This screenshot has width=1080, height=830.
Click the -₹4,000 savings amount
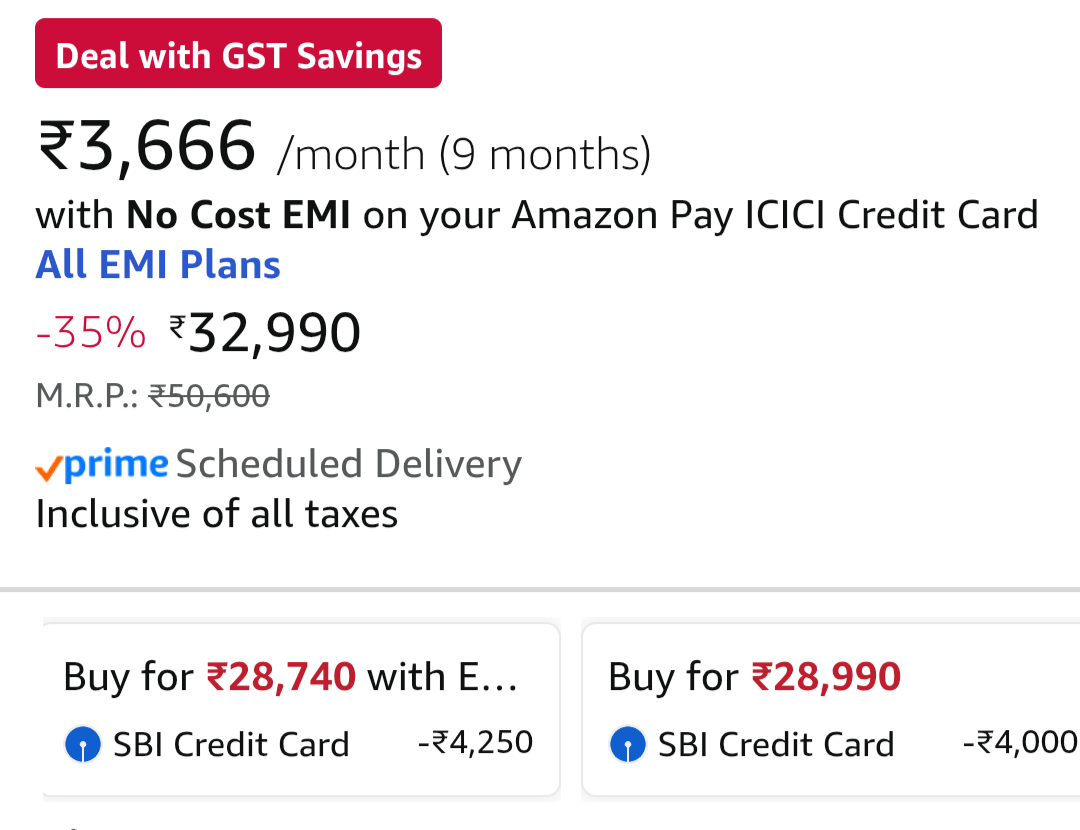click(x=1020, y=743)
